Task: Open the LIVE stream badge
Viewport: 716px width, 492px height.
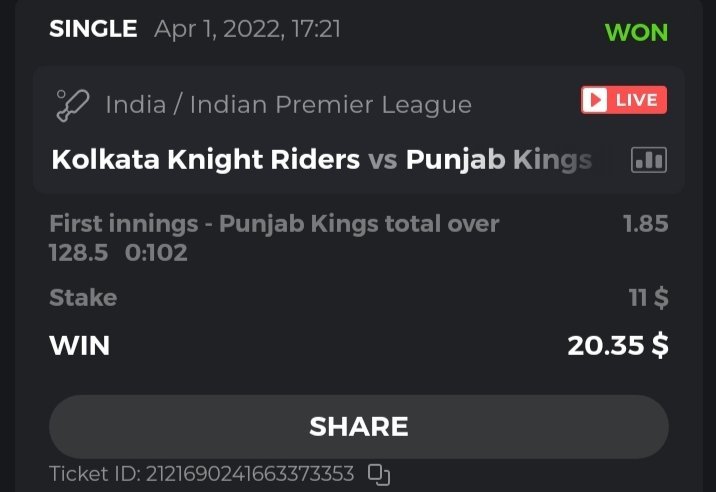Action: click(x=624, y=100)
